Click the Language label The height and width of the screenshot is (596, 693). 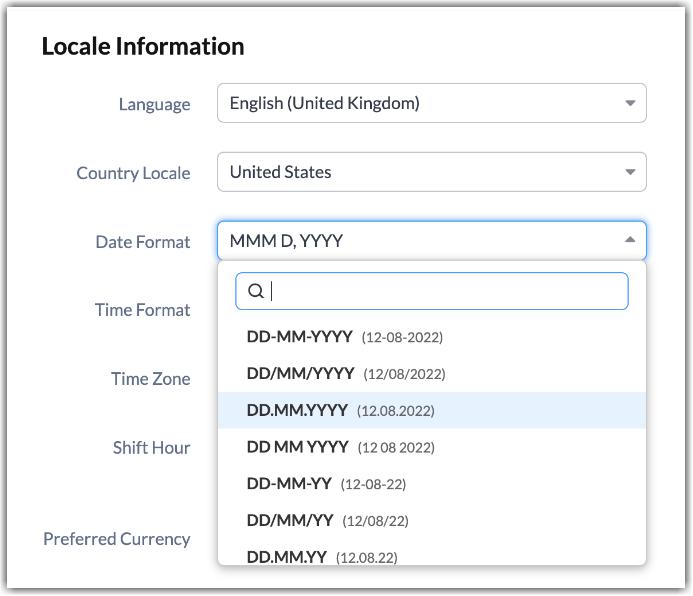pyautogui.click(x=155, y=105)
